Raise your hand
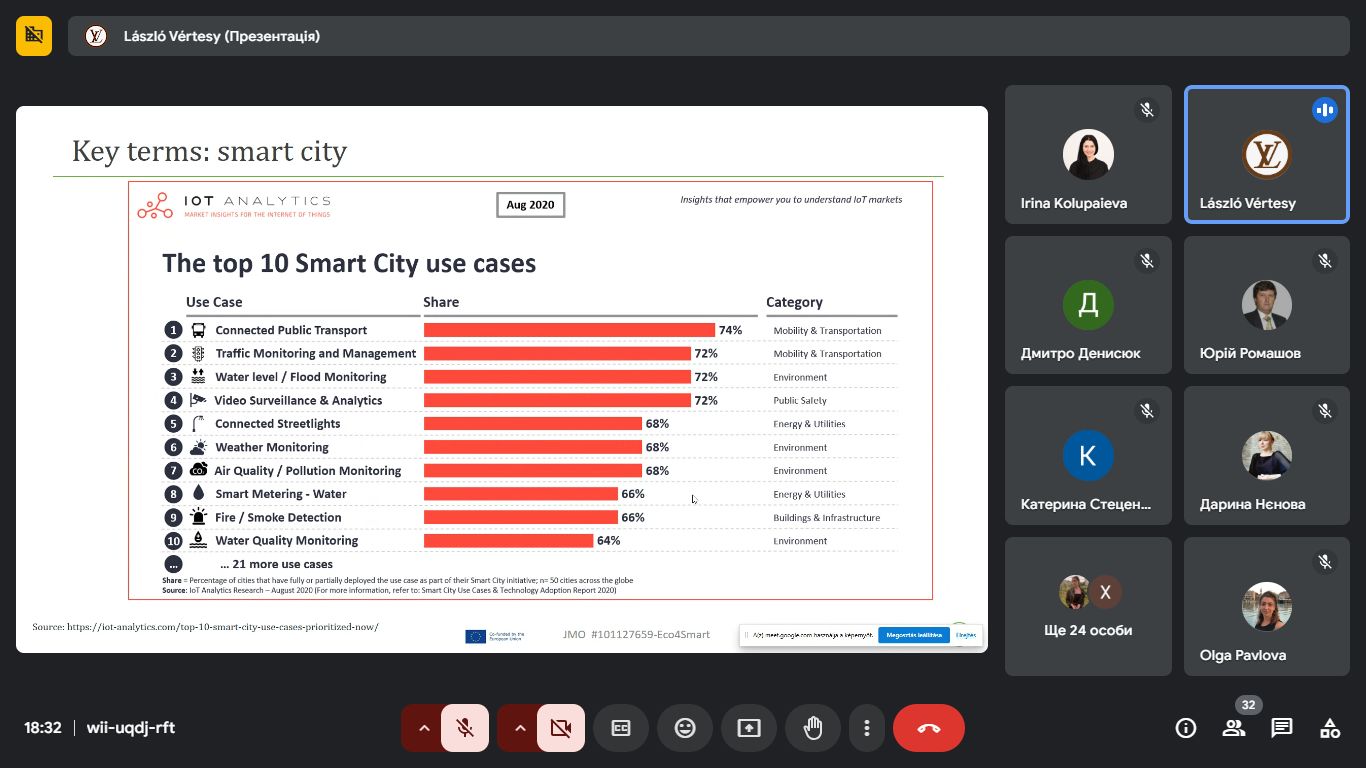This screenshot has height=768, width=1366. pos(813,728)
